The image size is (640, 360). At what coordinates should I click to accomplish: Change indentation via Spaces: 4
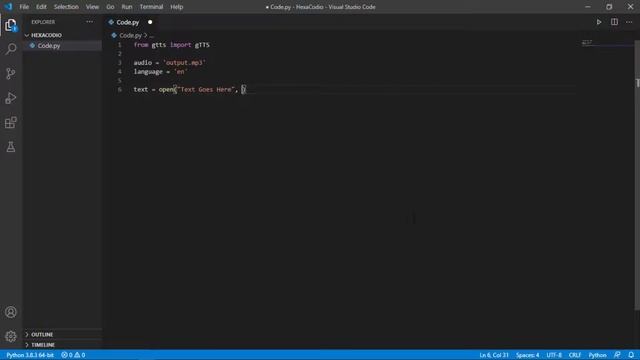pyautogui.click(x=527, y=355)
